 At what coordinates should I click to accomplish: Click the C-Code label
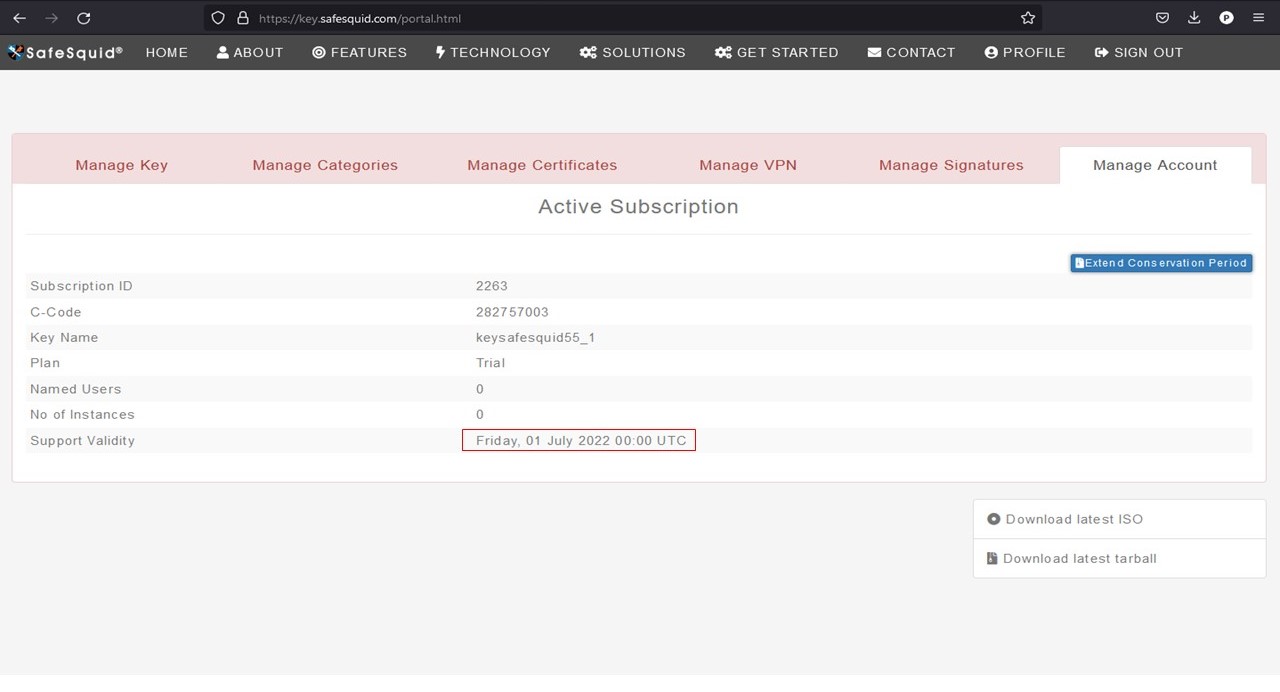pos(55,312)
